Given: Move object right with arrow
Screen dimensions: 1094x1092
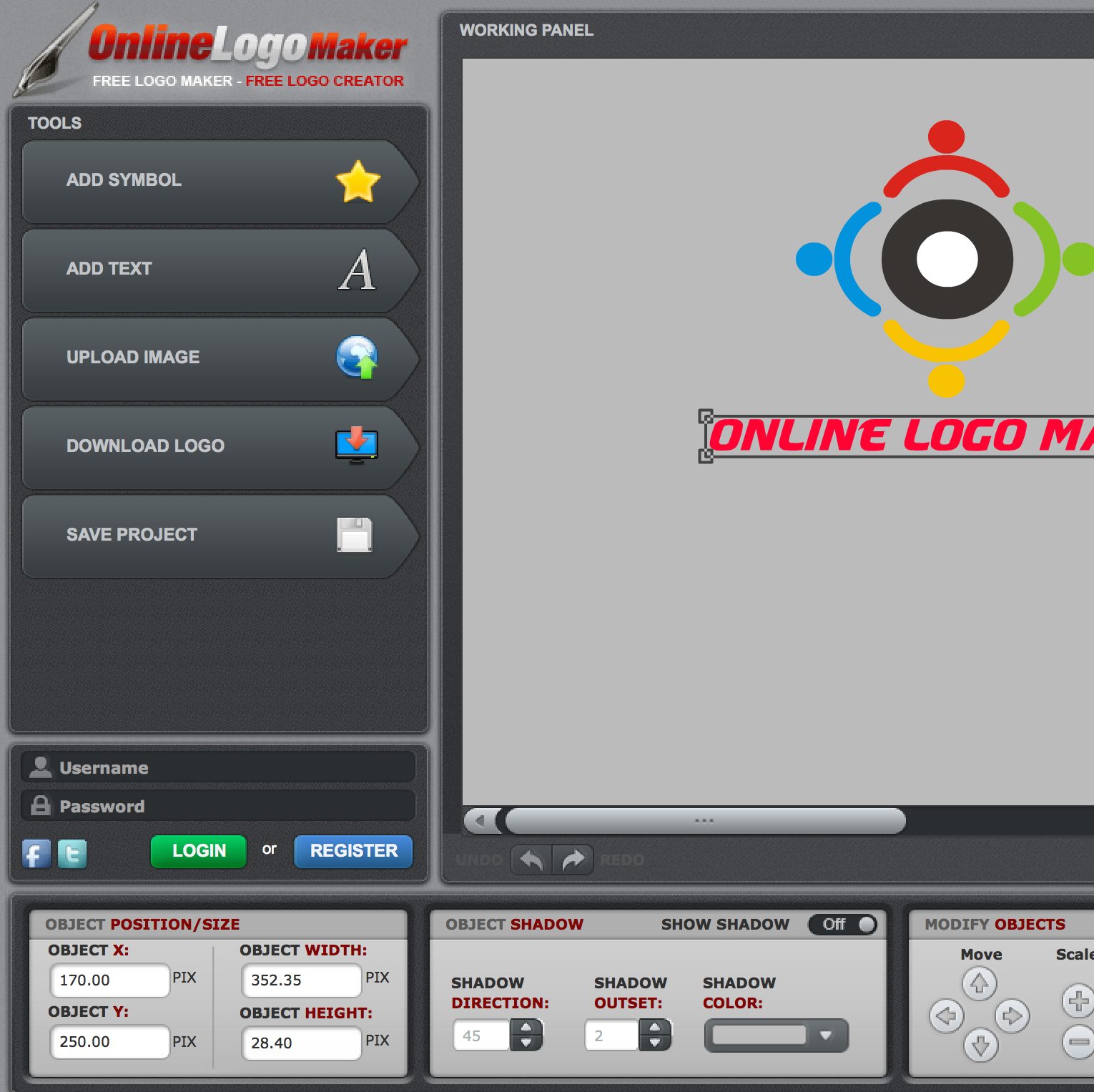Looking at the screenshot, I should click(1012, 1015).
